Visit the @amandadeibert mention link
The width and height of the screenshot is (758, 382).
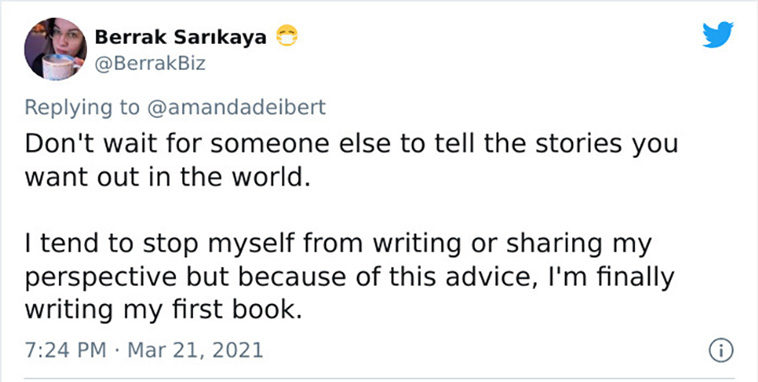tap(235, 107)
